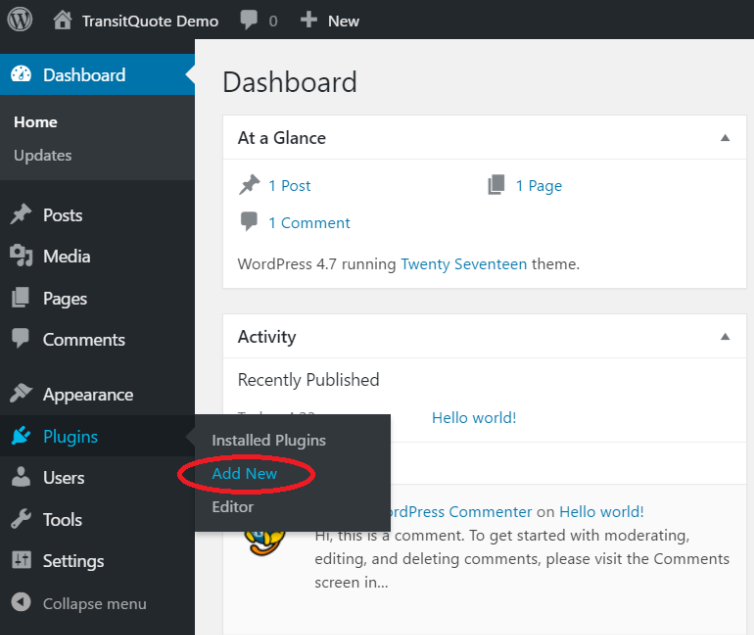
Task: Open Updates under Dashboard
Action: coord(43,155)
